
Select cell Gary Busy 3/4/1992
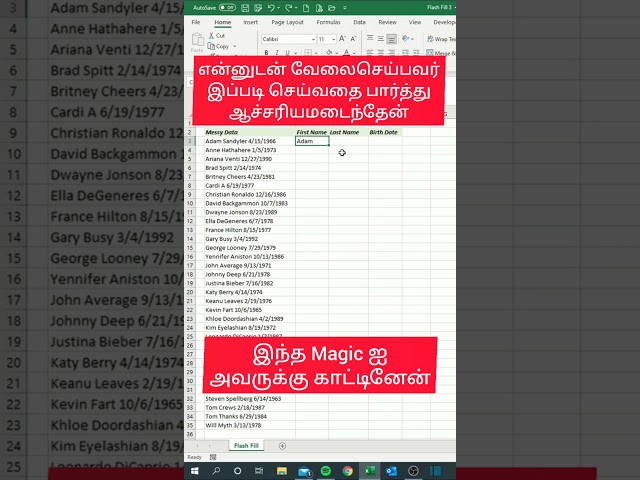[x=249, y=239]
